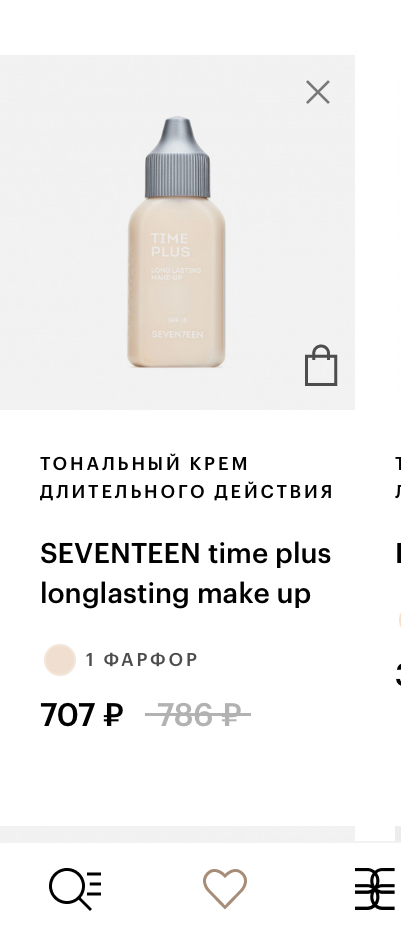Open catalog search magnifier icon
The width and height of the screenshot is (401, 939).
pos(75,889)
